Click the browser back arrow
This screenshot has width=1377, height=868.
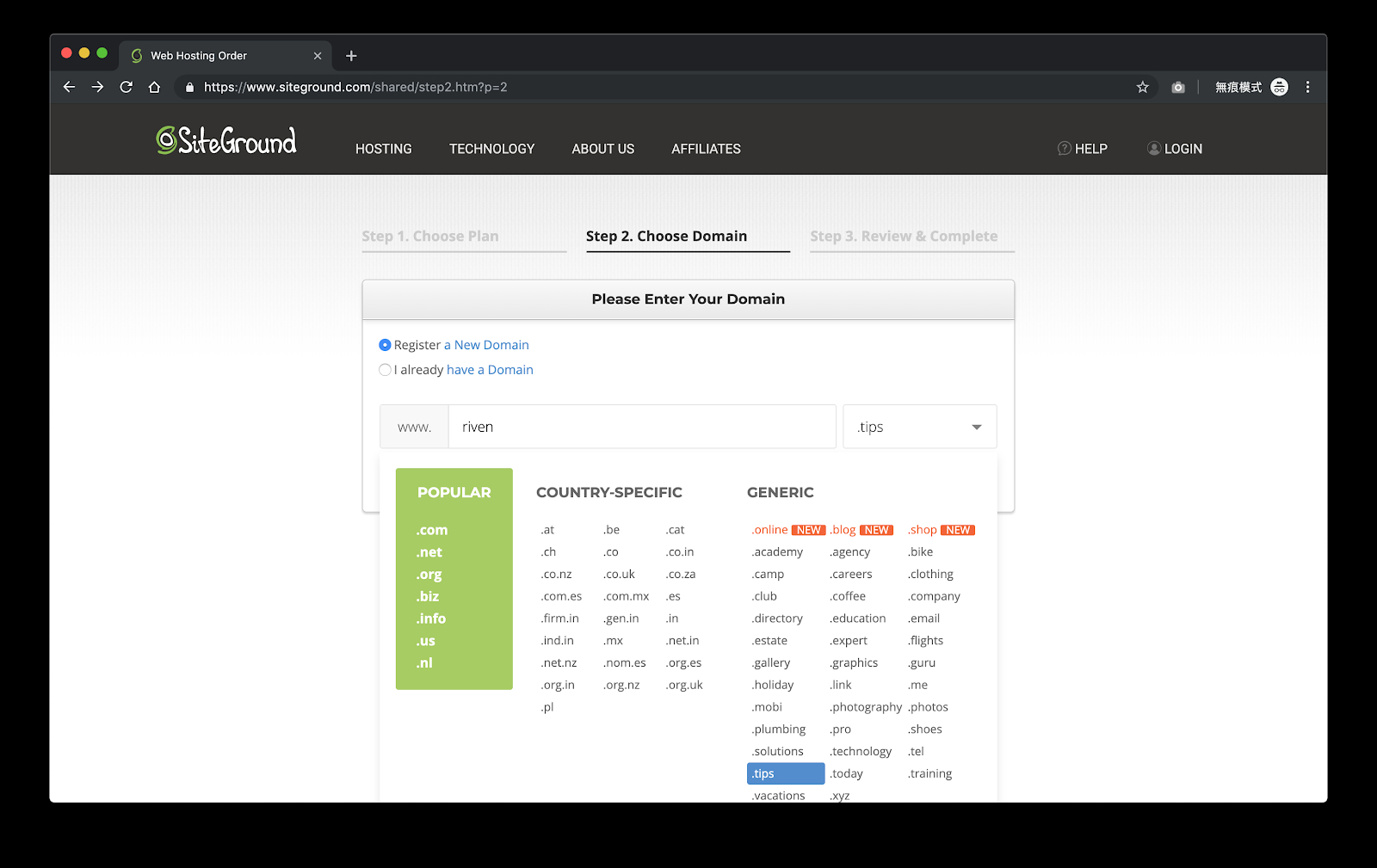coord(70,87)
